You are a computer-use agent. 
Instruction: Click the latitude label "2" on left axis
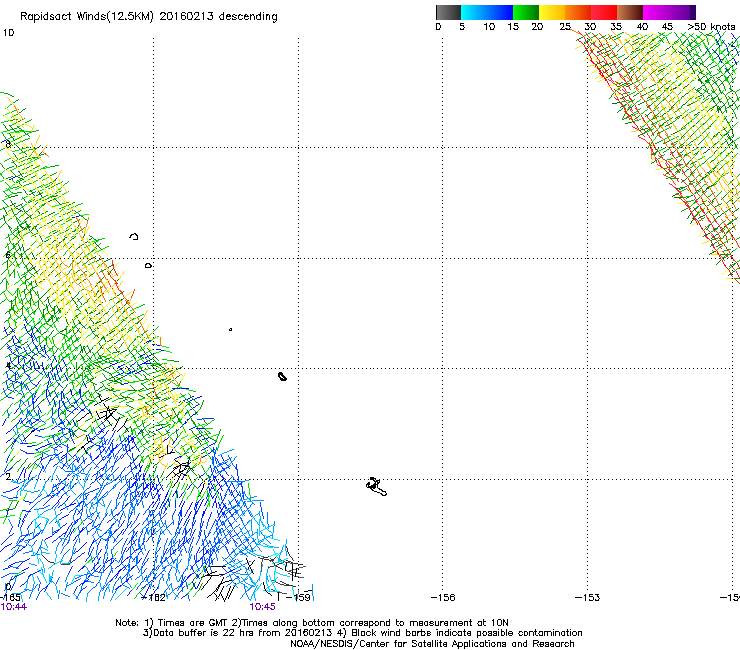pyautogui.click(x=8, y=477)
